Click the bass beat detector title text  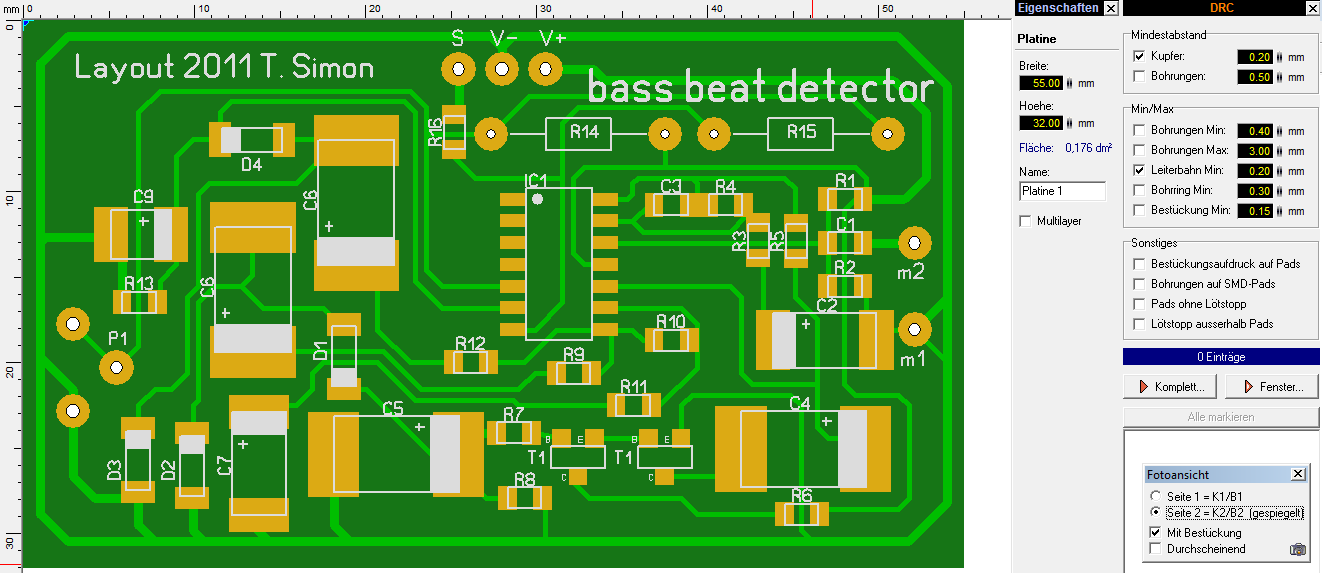tap(760, 88)
